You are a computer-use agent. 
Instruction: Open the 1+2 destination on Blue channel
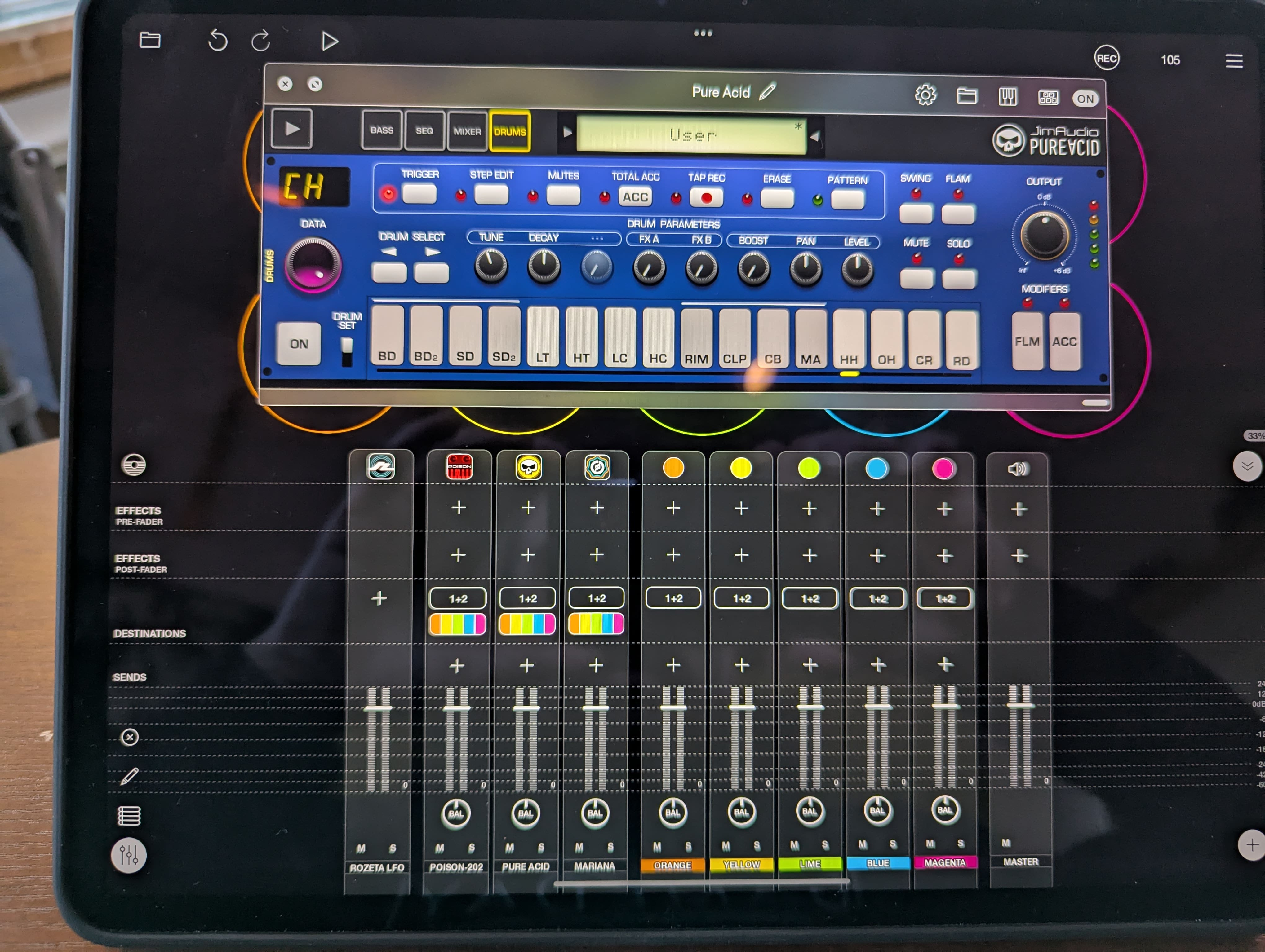coord(877,599)
